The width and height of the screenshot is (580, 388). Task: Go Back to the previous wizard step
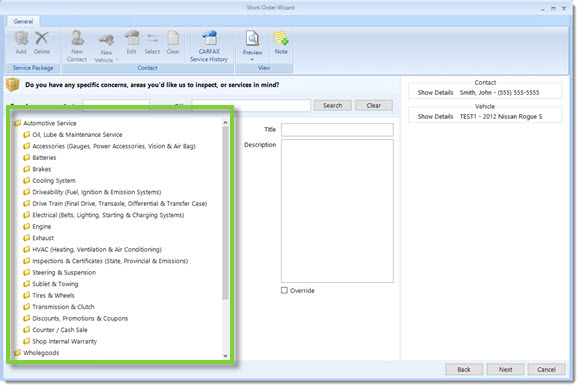coord(464,369)
